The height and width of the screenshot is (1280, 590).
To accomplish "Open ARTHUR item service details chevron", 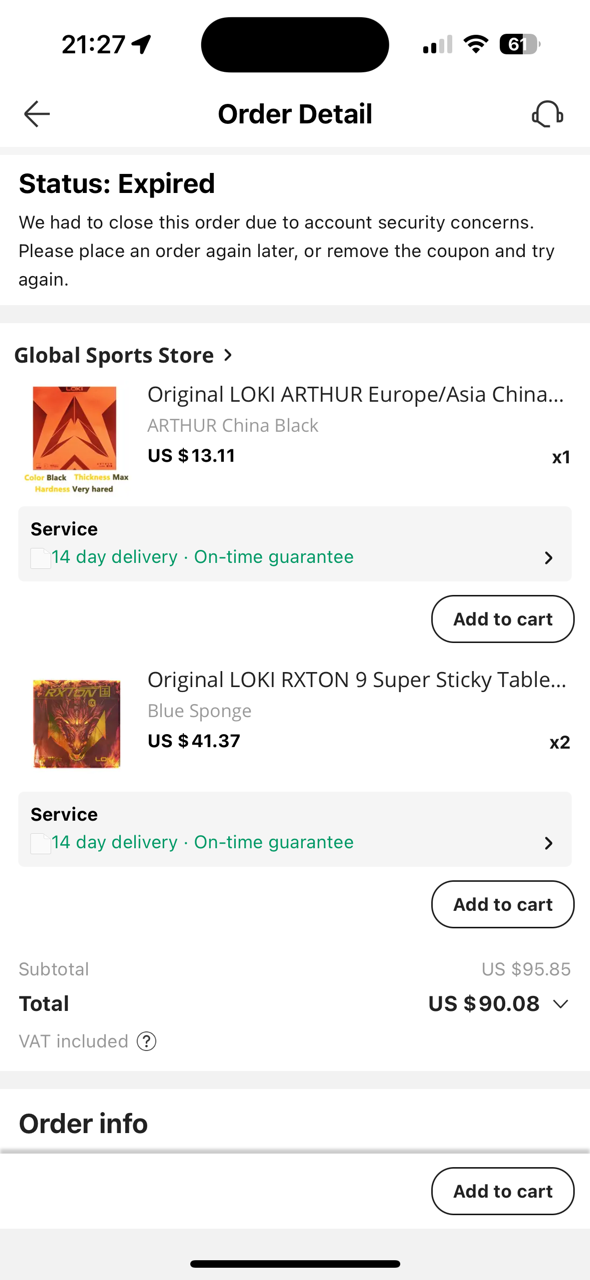I will point(548,558).
